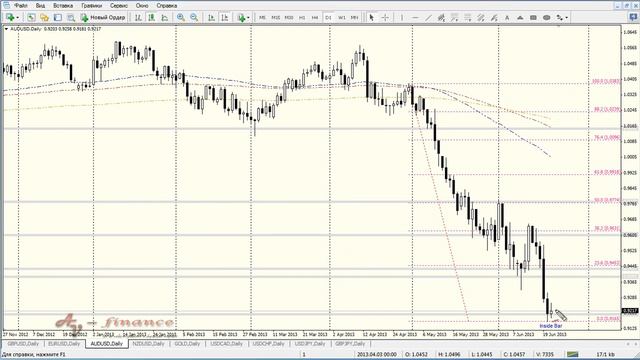
Task: Open the blue chat bubble icon
Action: pos(633,17)
